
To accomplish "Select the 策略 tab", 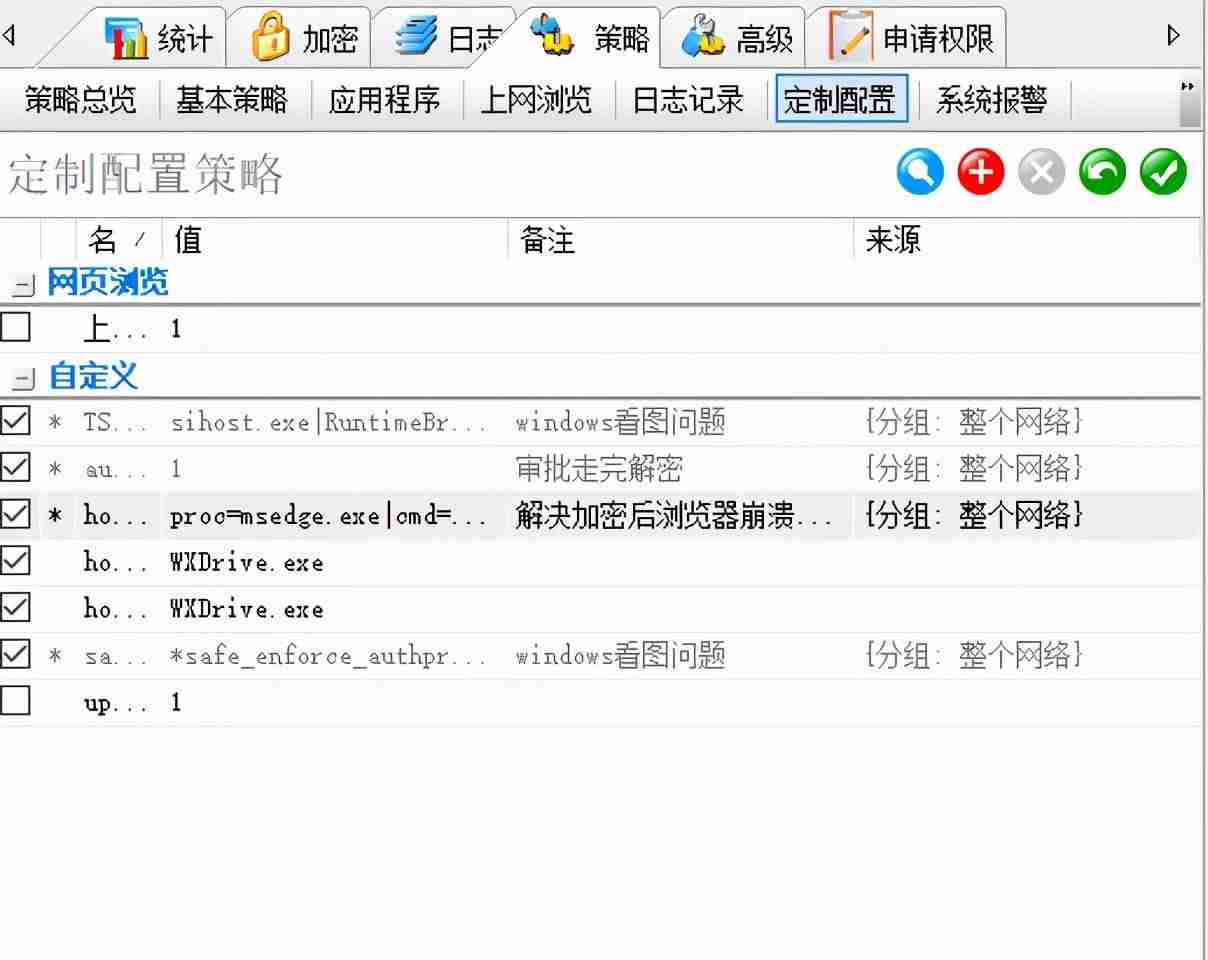I will [592, 37].
